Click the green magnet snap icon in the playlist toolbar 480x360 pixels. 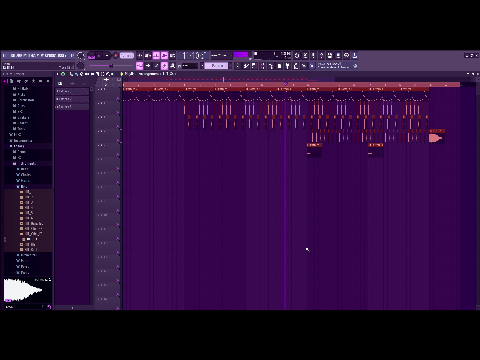(63, 74)
